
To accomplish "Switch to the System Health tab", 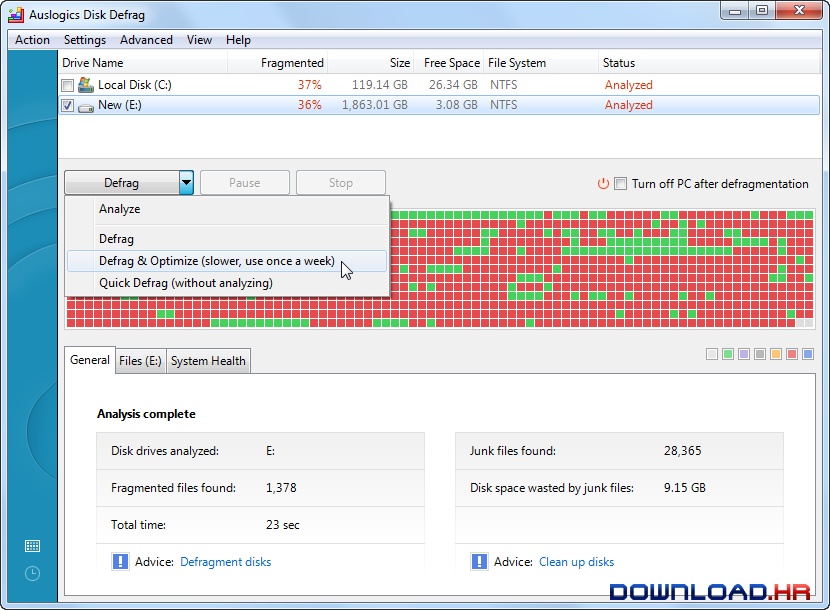I will tap(208, 361).
